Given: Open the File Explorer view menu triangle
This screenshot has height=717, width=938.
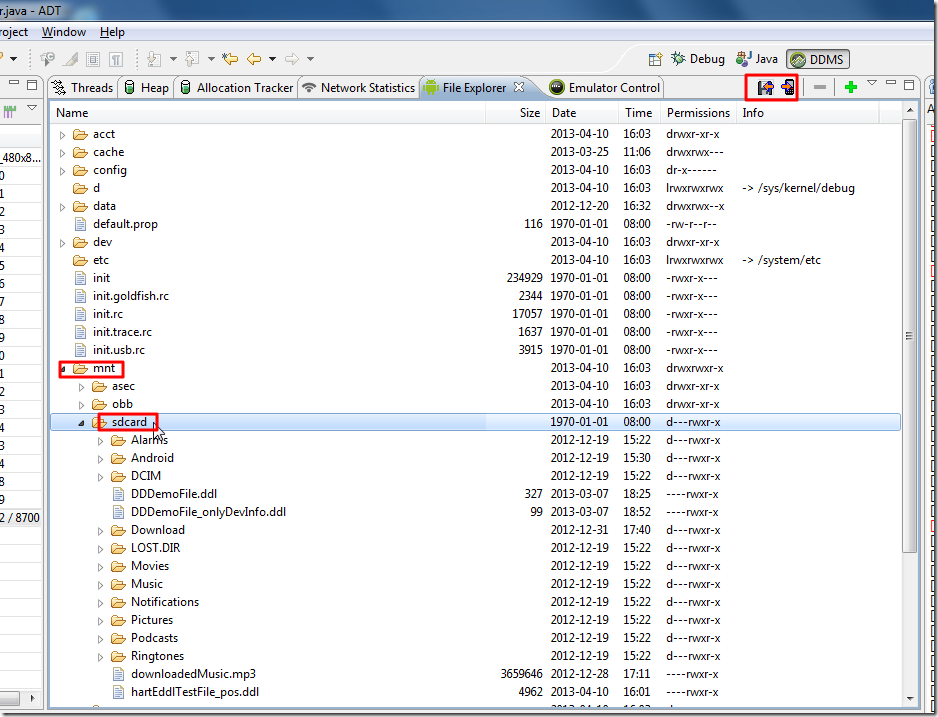Looking at the screenshot, I should click(x=872, y=83).
